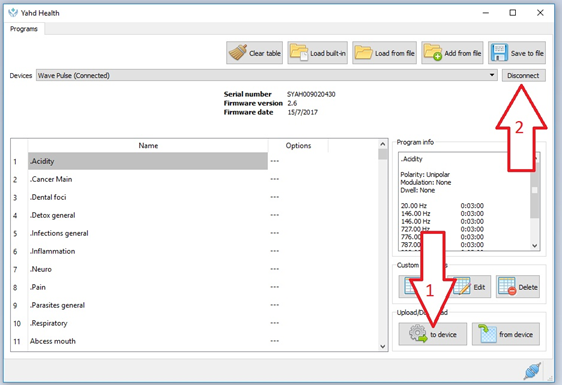Select the Abcess mouth program row
The height and width of the screenshot is (385, 562).
pyautogui.click(x=148, y=341)
